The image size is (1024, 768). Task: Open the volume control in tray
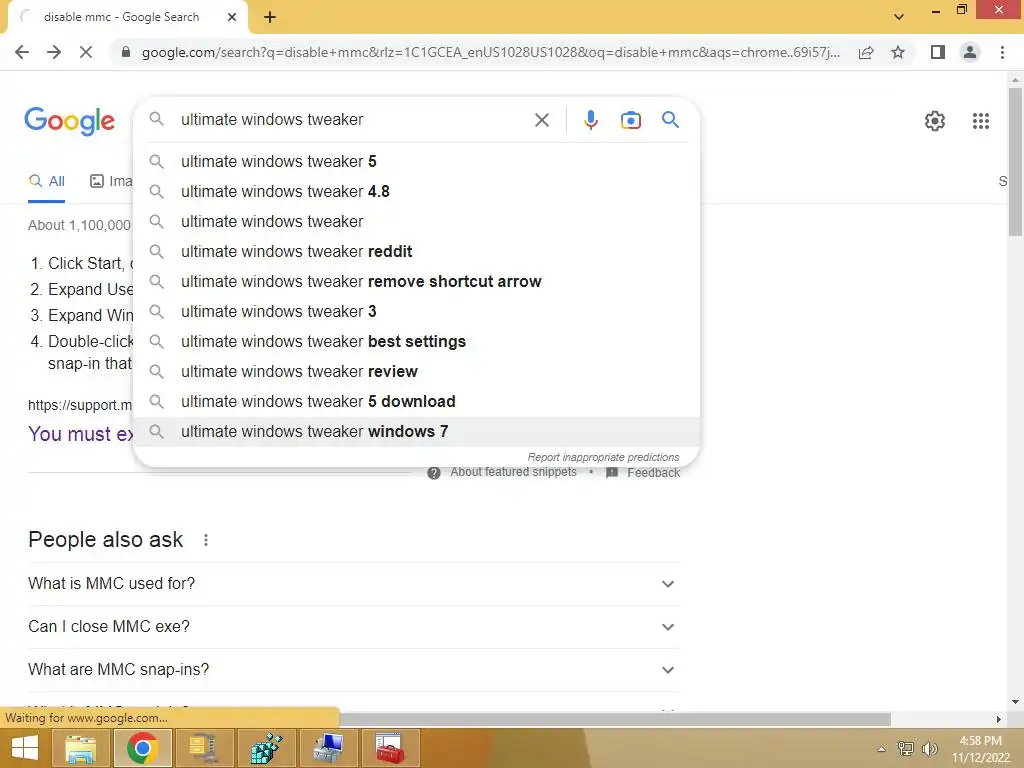[929, 749]
